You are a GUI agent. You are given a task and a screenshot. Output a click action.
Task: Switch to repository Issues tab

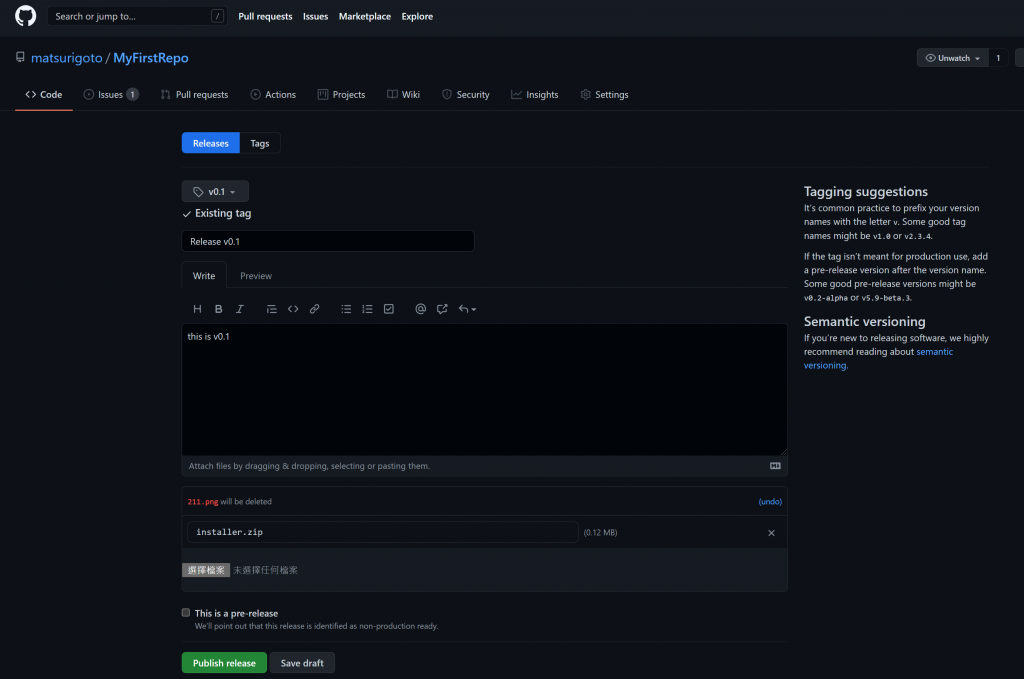(x=110, y=95)
